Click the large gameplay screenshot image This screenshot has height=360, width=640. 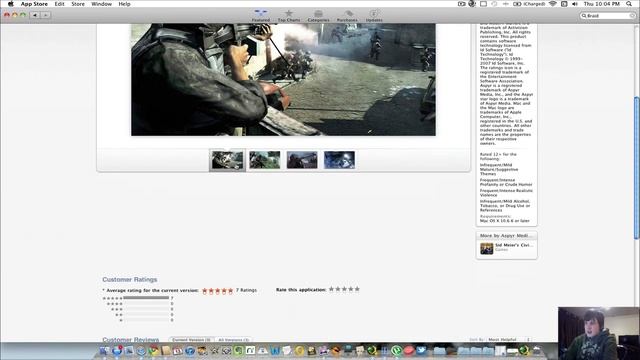pyautogui.click(x=283, y=80)
